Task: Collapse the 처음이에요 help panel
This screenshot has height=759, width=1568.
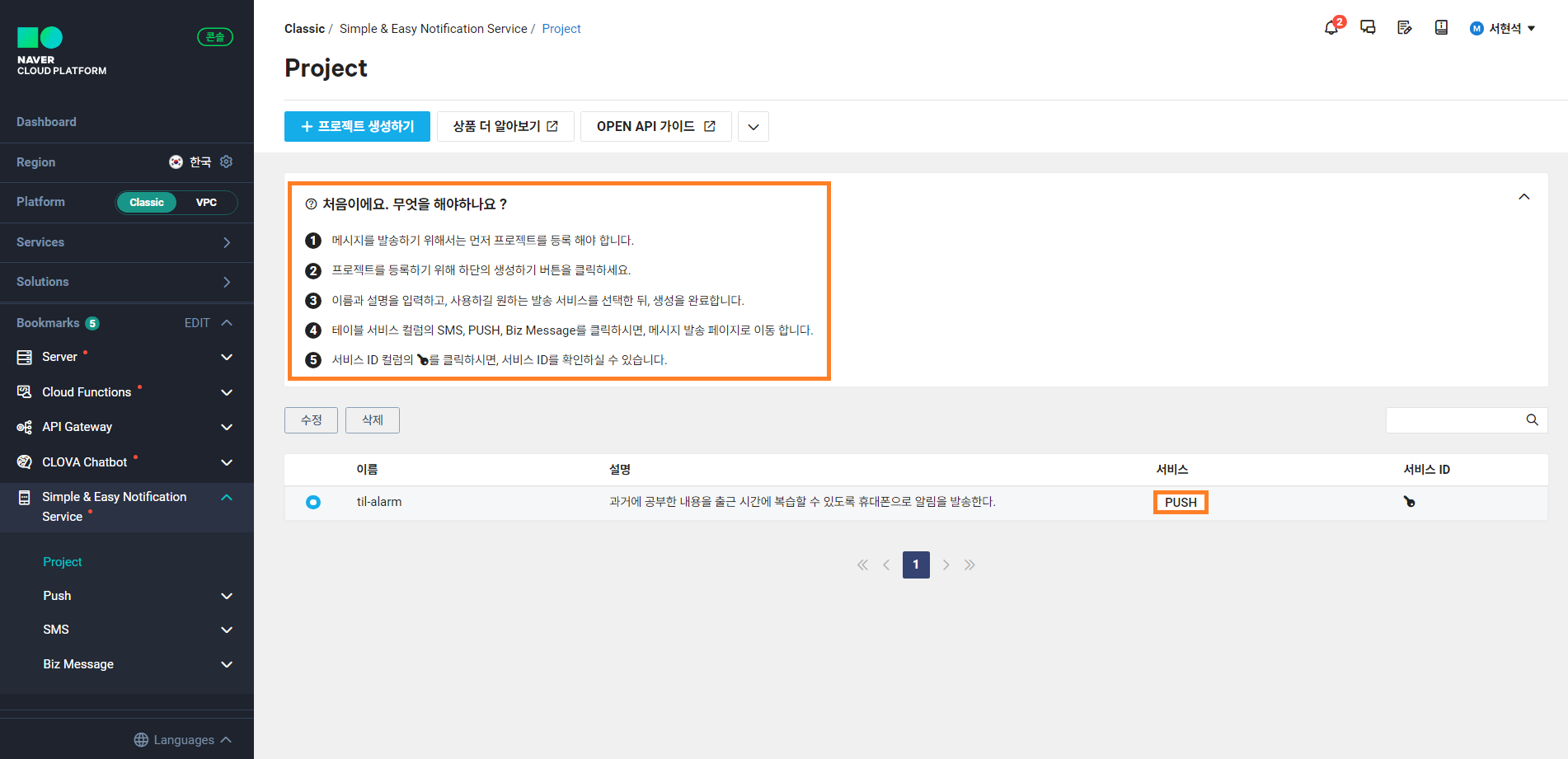Action: click(1524, 197)
